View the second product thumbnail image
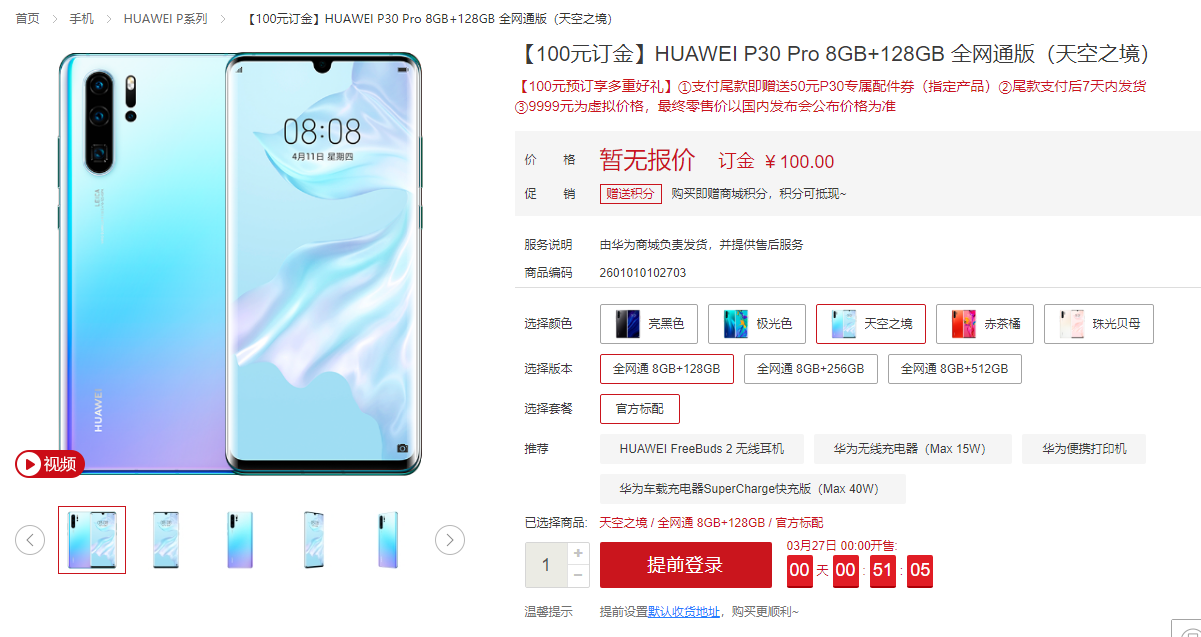This screenshot has height=637, width=1201. click(x=166, y=540)
